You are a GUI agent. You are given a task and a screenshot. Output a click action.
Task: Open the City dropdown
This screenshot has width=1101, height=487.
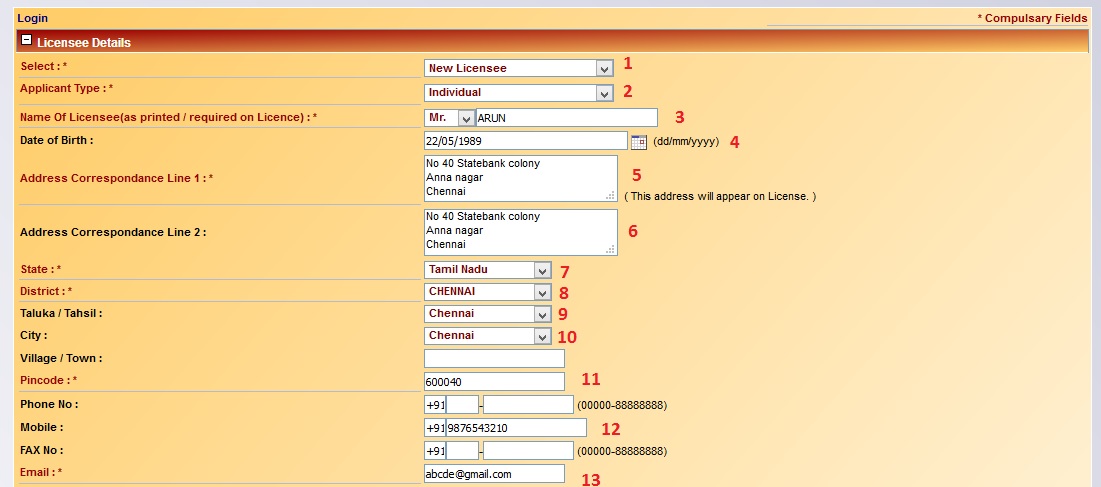(x=487, y=336)
